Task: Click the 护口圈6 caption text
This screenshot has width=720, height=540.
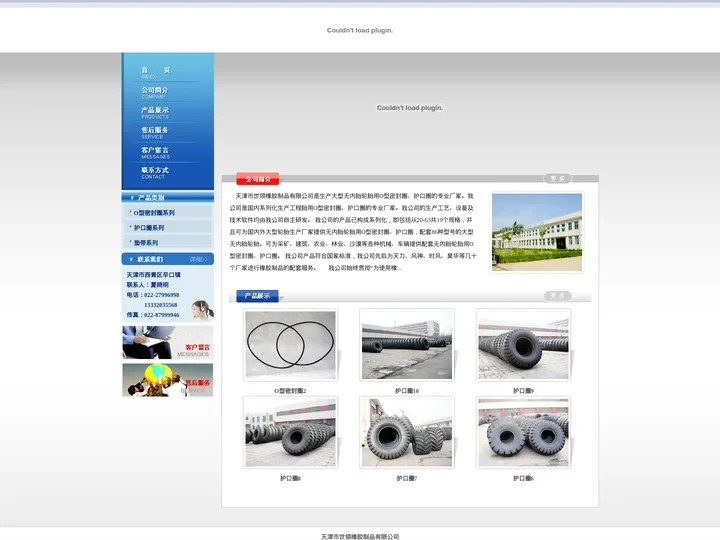Action: click(x=523, y=478)
